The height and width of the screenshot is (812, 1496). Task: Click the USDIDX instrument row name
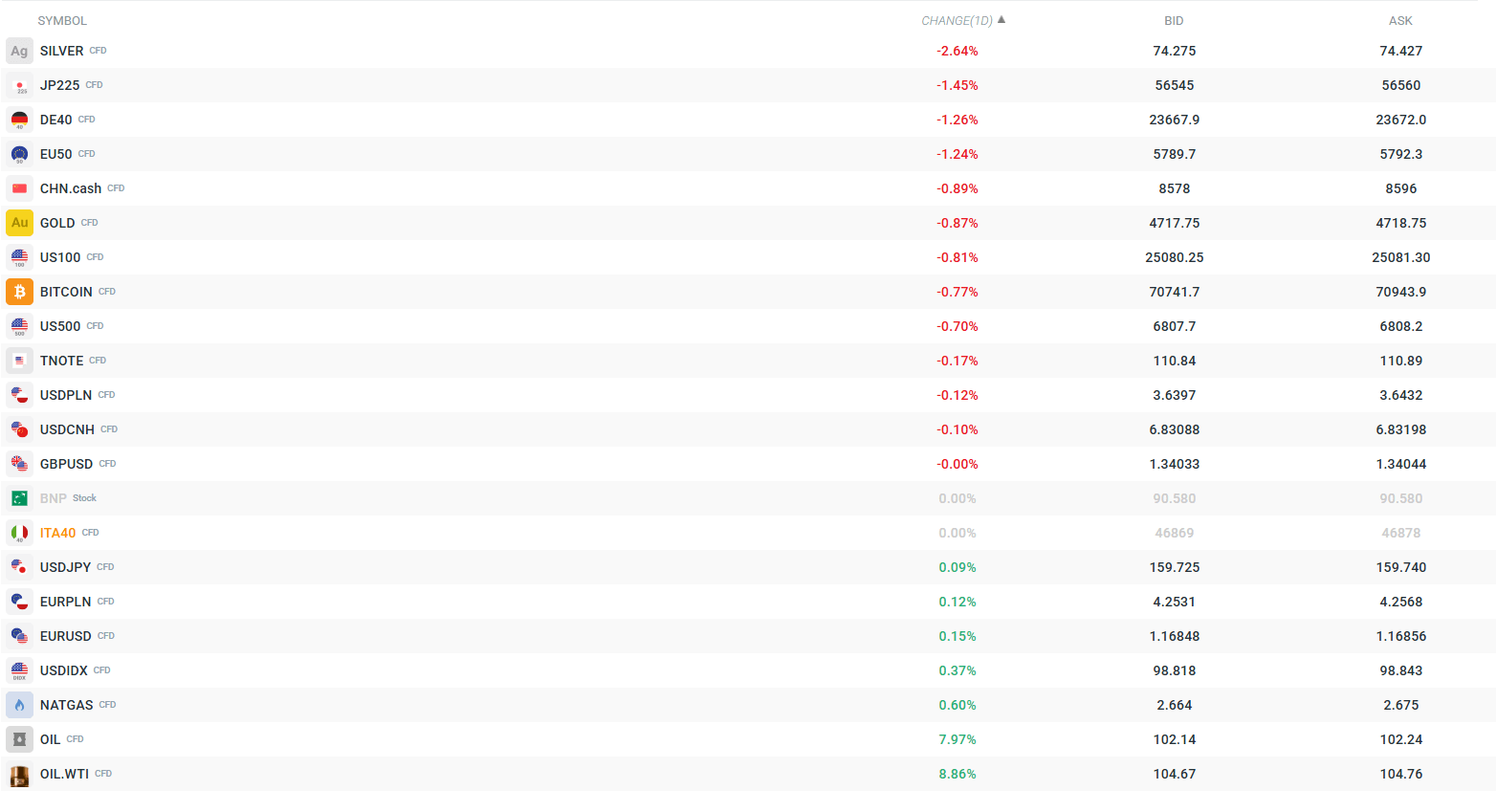[64, 670]
